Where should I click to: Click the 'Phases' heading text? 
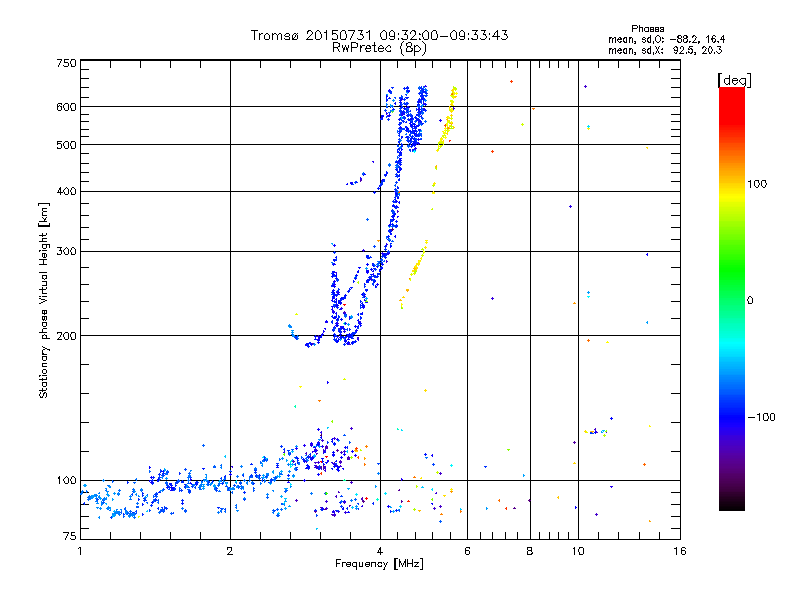click(x=647, y=29)
